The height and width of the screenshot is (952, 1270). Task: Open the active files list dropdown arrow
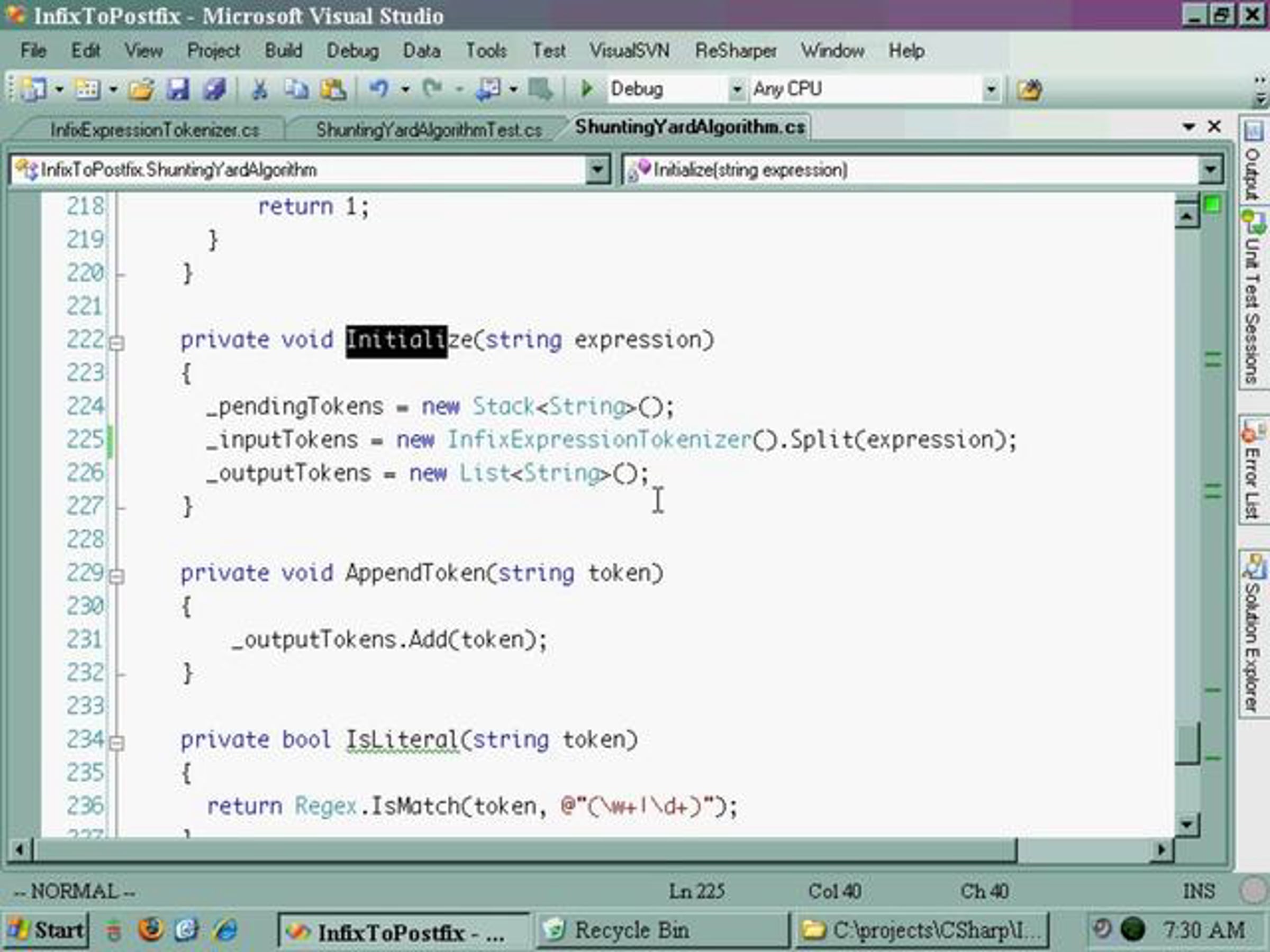[1189, 127]
